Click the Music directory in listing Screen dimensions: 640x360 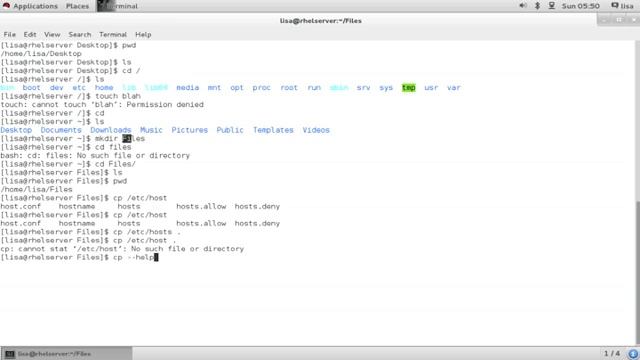click(151, 130)
